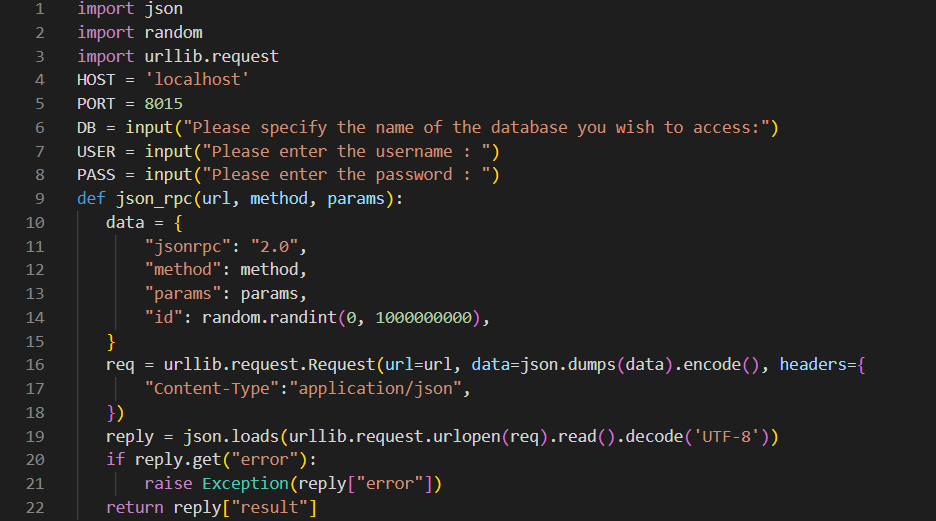This screenshot has height=521, width=936.
Task: Click the "method" dictionary key
Action: click(183, 270)
